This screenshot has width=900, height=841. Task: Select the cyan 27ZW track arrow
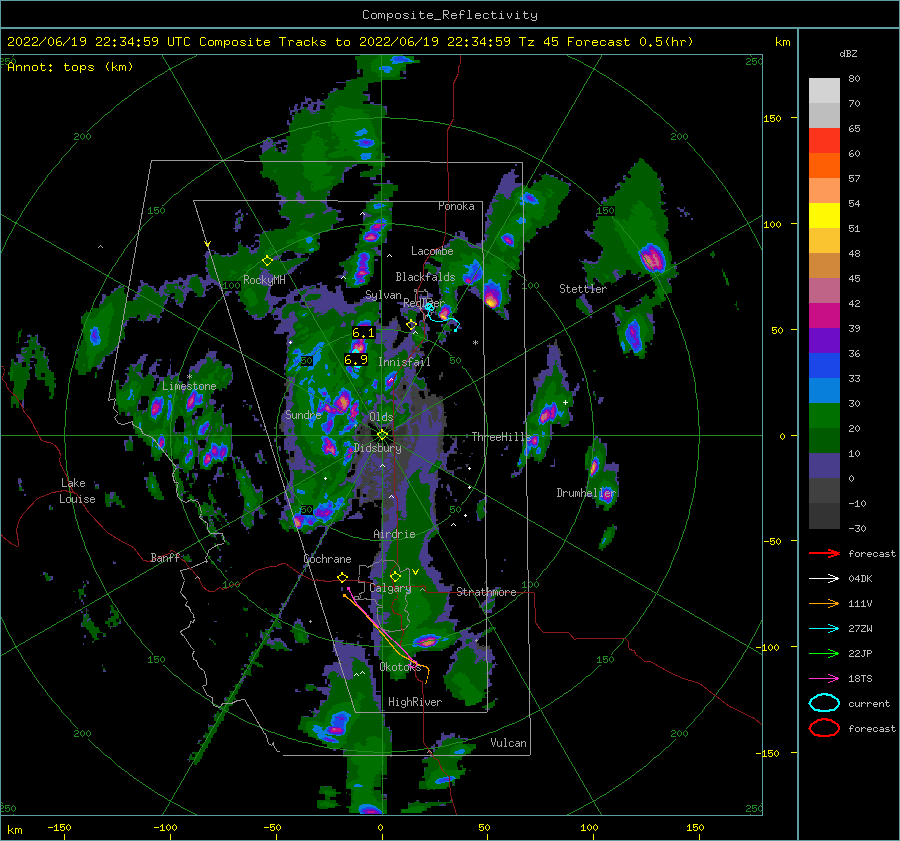coord(824,629)
